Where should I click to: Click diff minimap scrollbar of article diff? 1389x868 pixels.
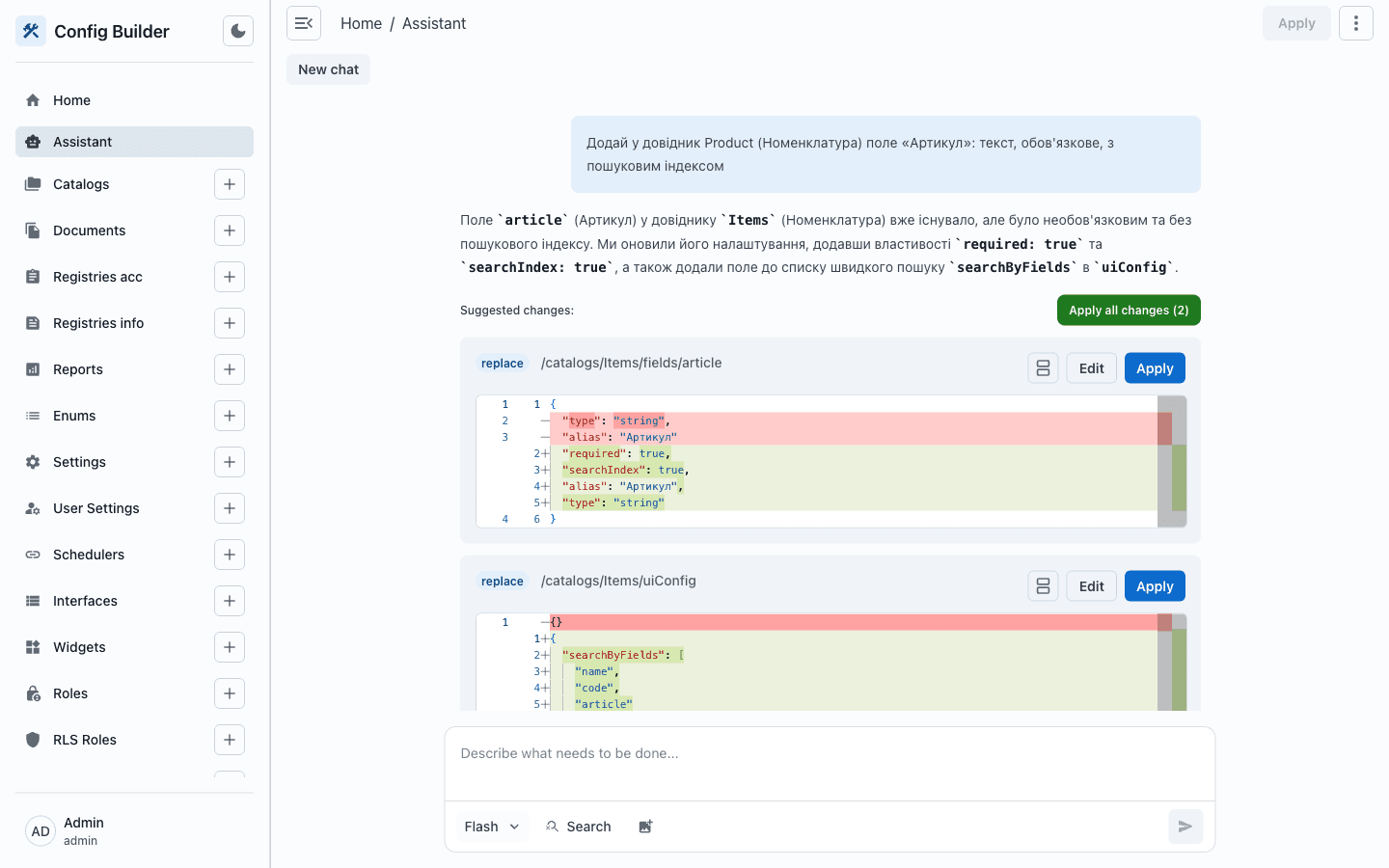pos(1172,461)
